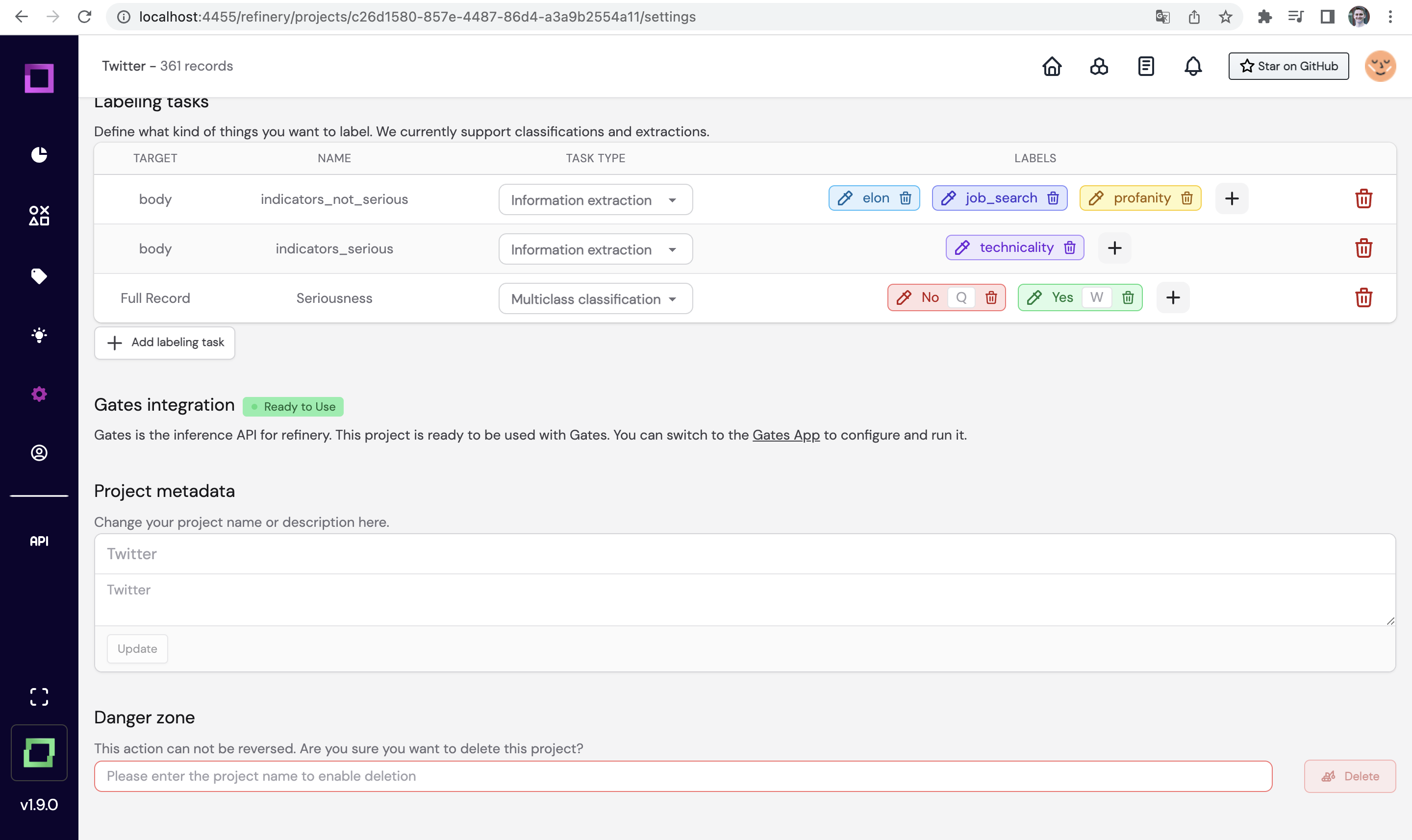Open the labeling tag sidebar icon

click(39, 276)
